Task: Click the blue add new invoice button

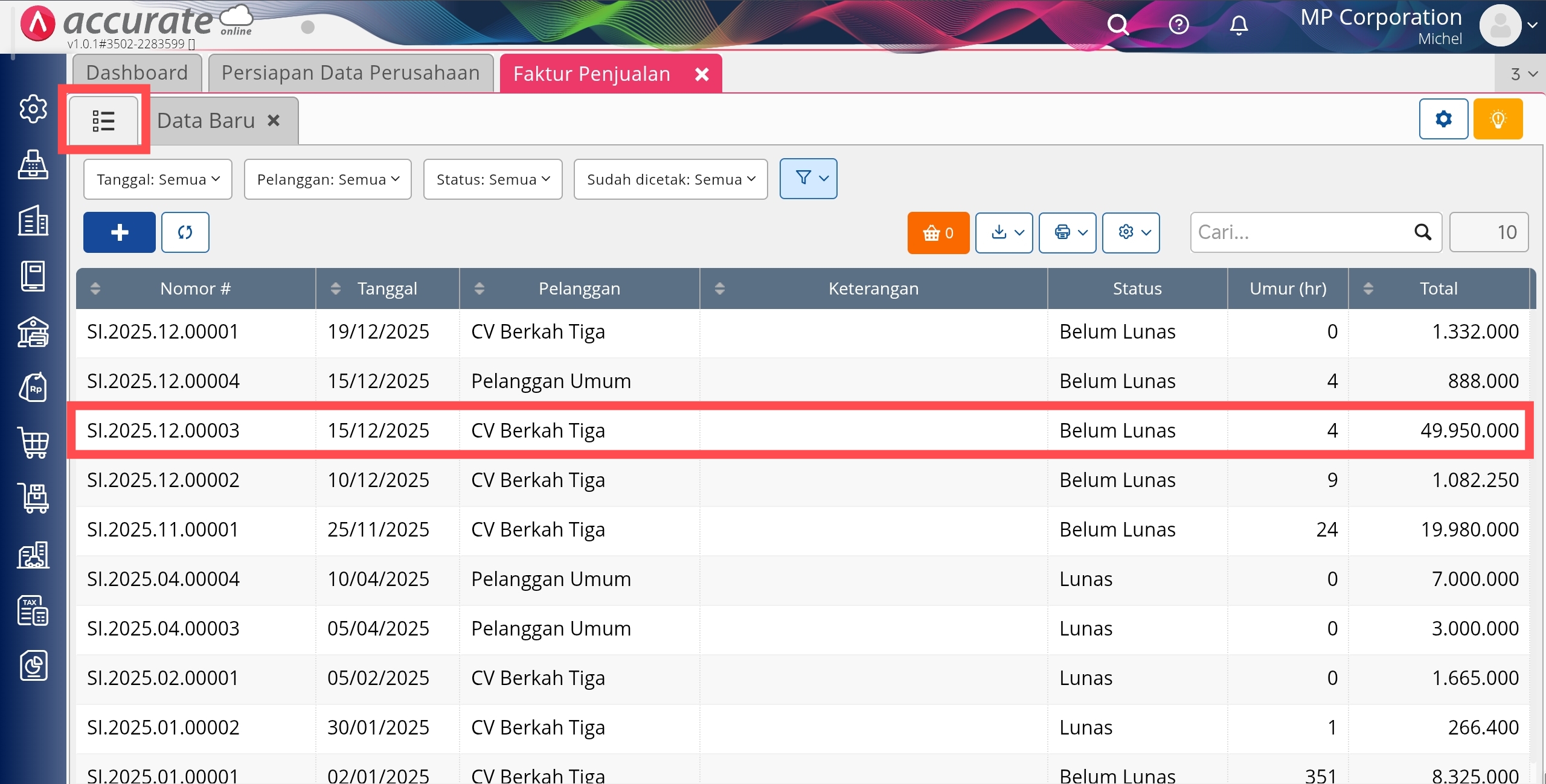Action: (120, 232)
